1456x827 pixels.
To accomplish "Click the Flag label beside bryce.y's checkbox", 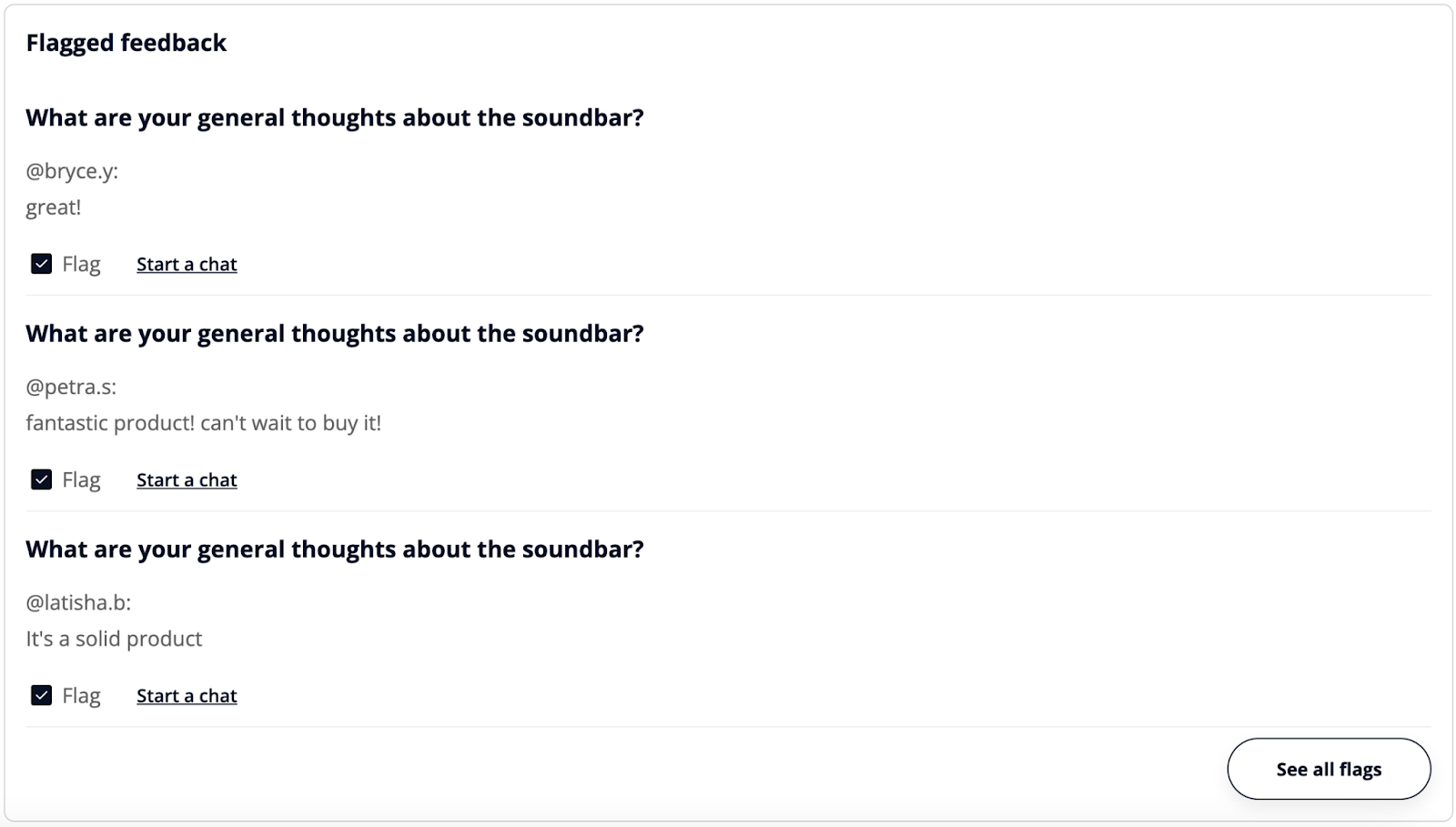I will coord(81,264).
